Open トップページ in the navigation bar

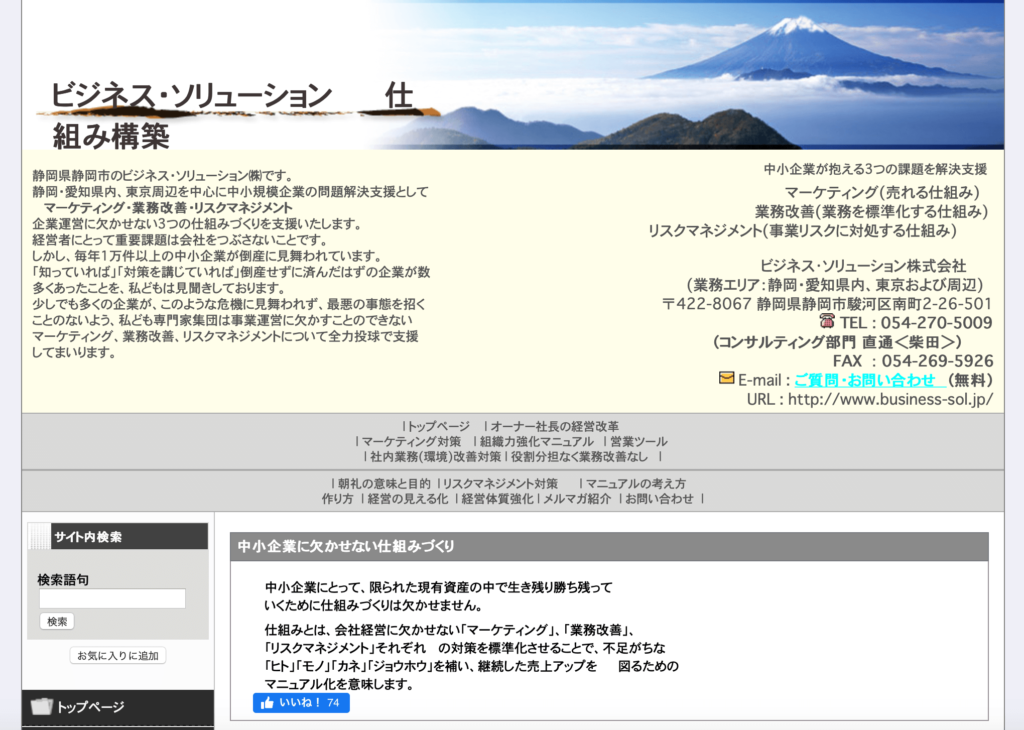pos(438,426)
